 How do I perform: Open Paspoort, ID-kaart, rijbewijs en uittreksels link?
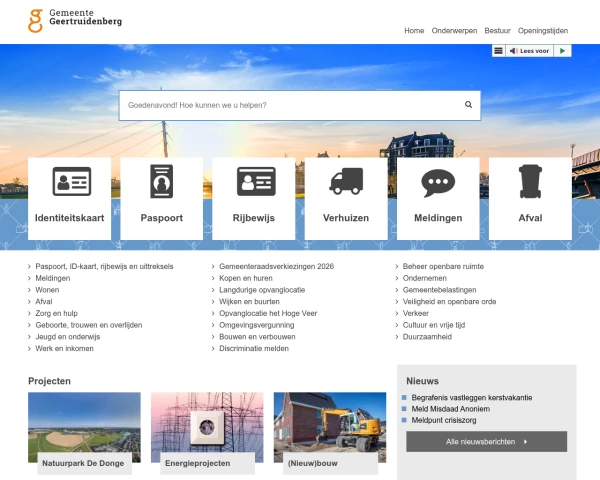[x=104, y=266]
